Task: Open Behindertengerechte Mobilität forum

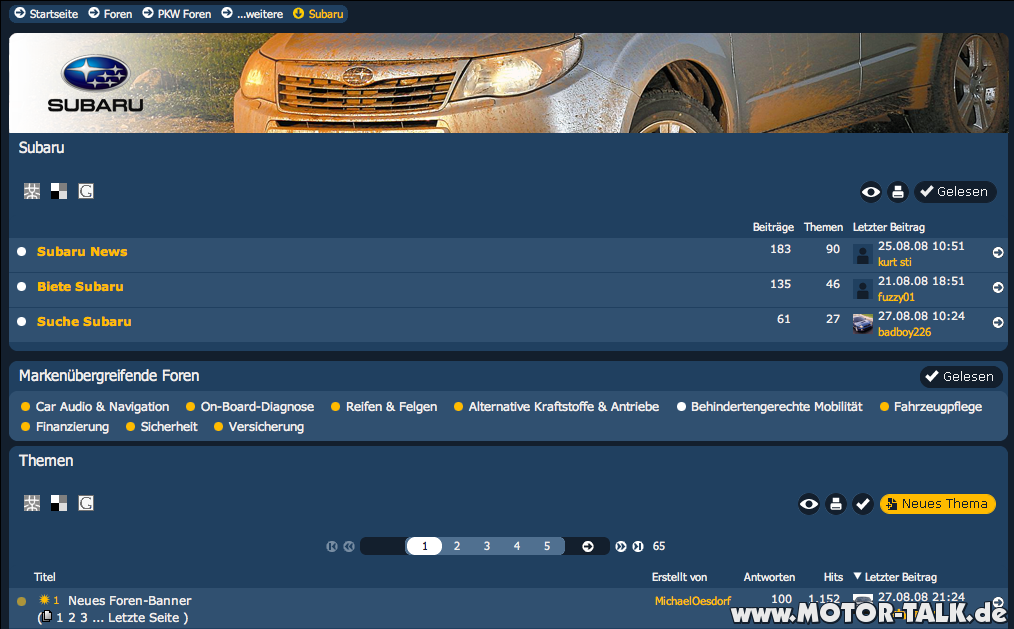Action: click(777, 407)
